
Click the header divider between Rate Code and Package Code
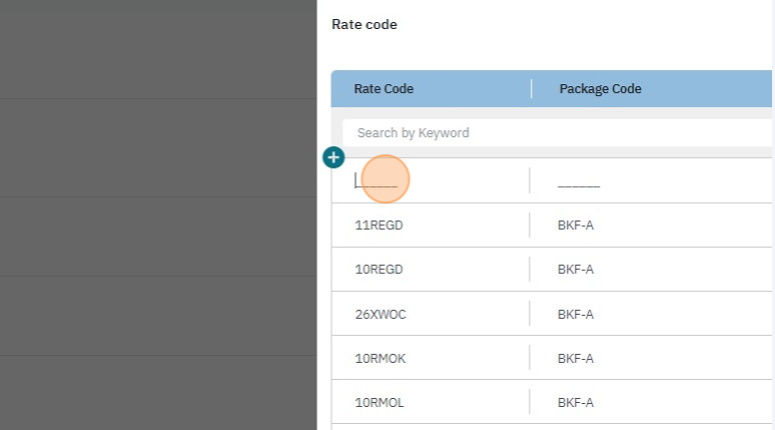531,89
